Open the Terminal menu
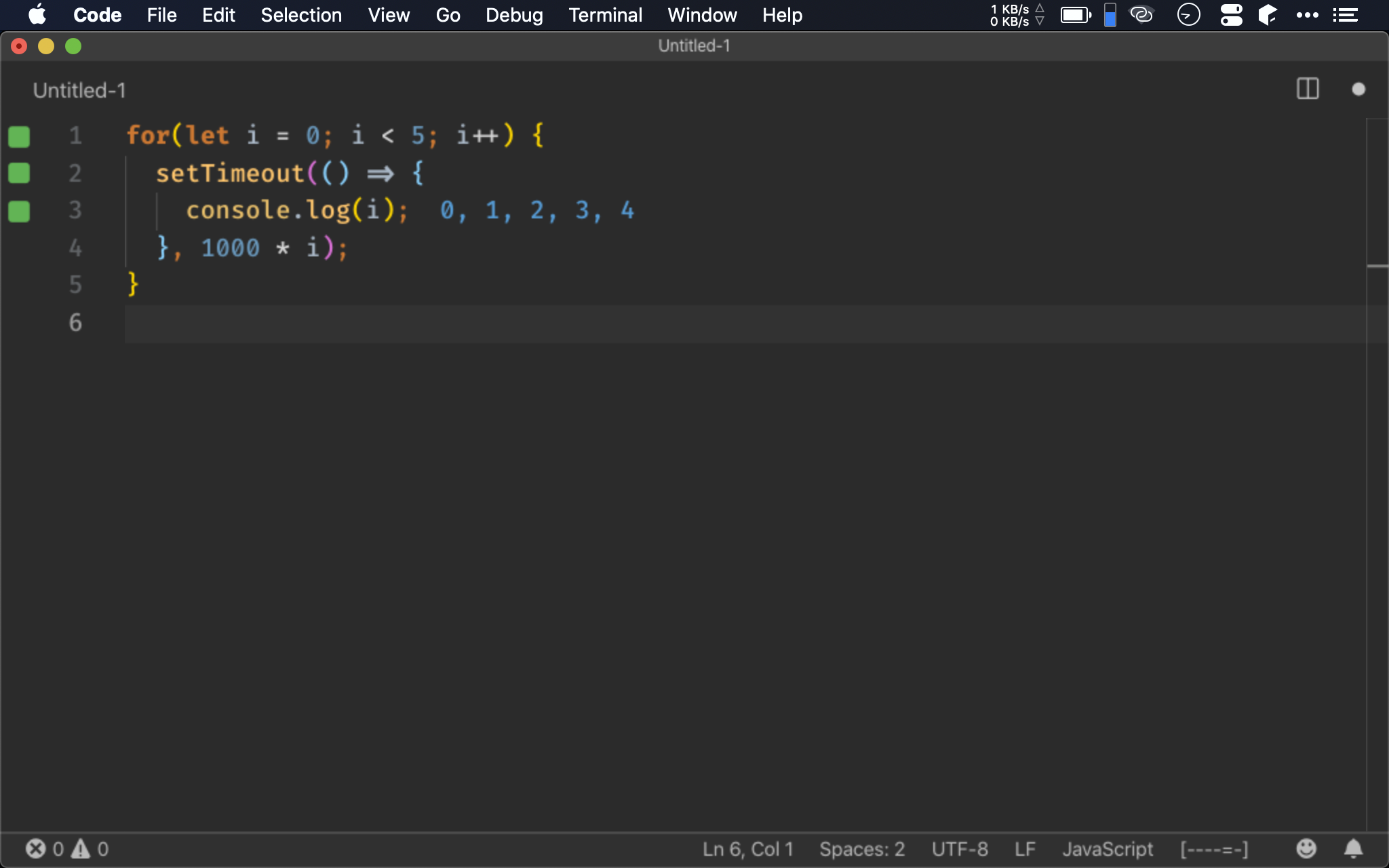 [x=604, y=15]
